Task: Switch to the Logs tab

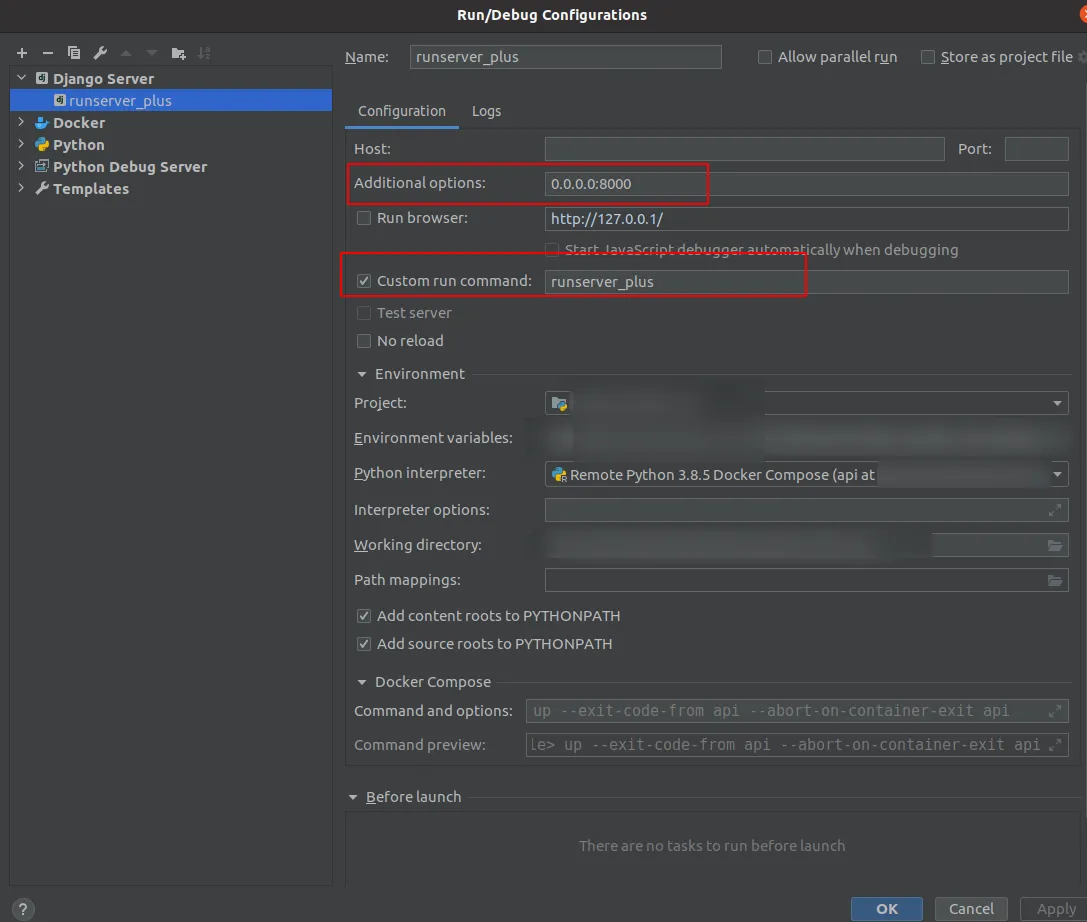Action: [x=486, y=111]
